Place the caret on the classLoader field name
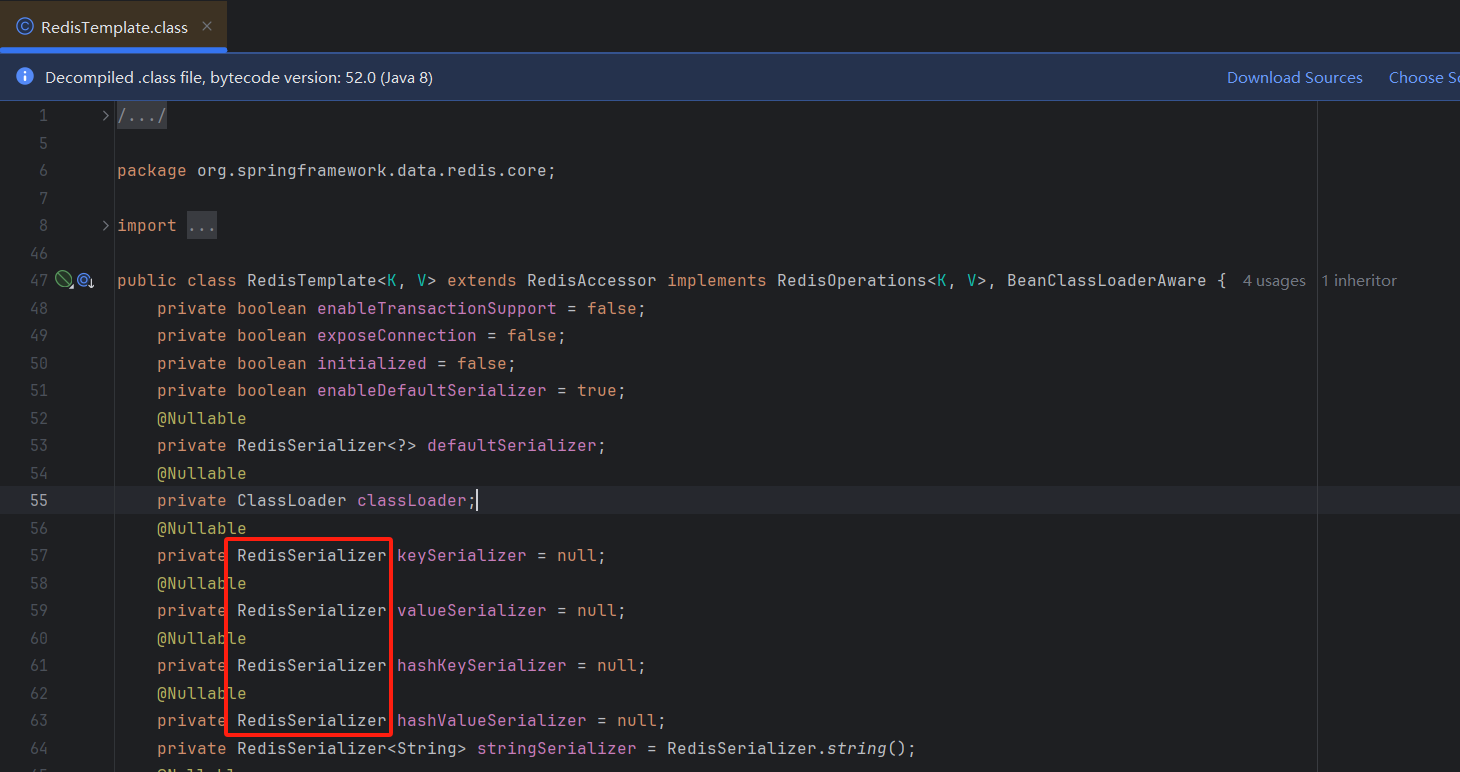Screen dimensions: 1460x772 pyautogui.click(x=413, y=500)
